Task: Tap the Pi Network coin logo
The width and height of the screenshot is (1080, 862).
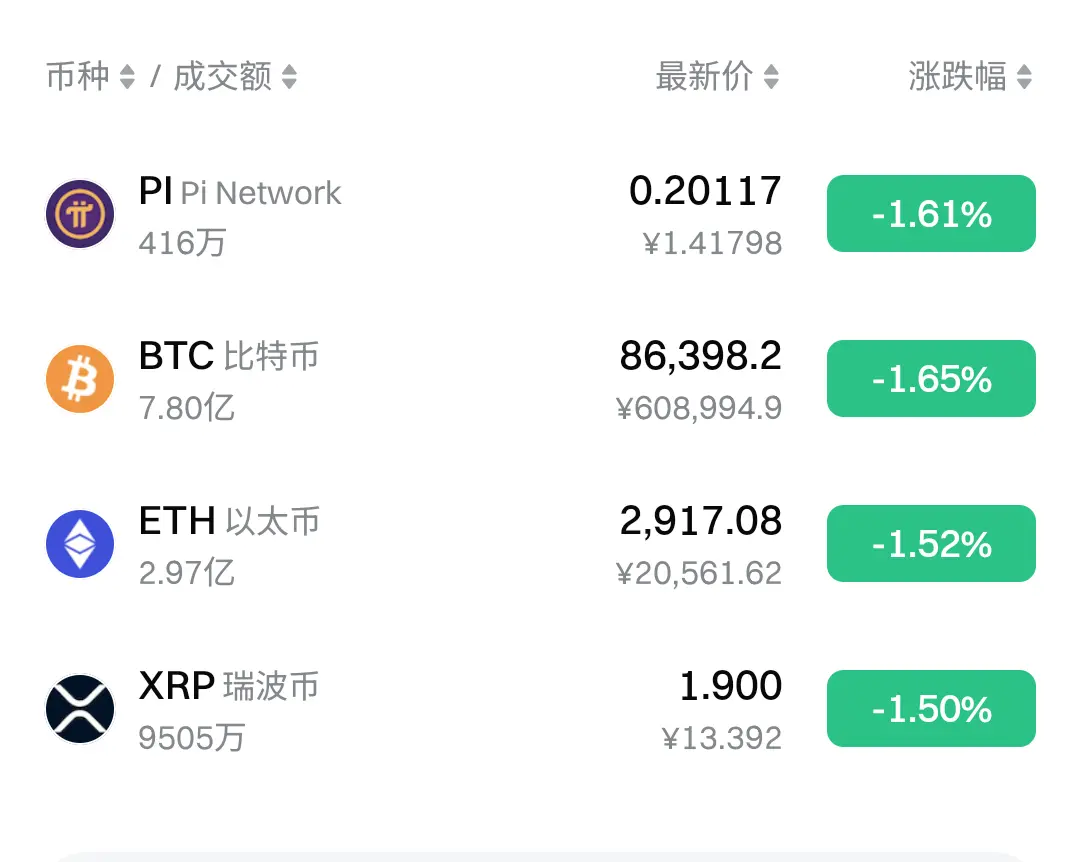Action: (x=80, y=214)
